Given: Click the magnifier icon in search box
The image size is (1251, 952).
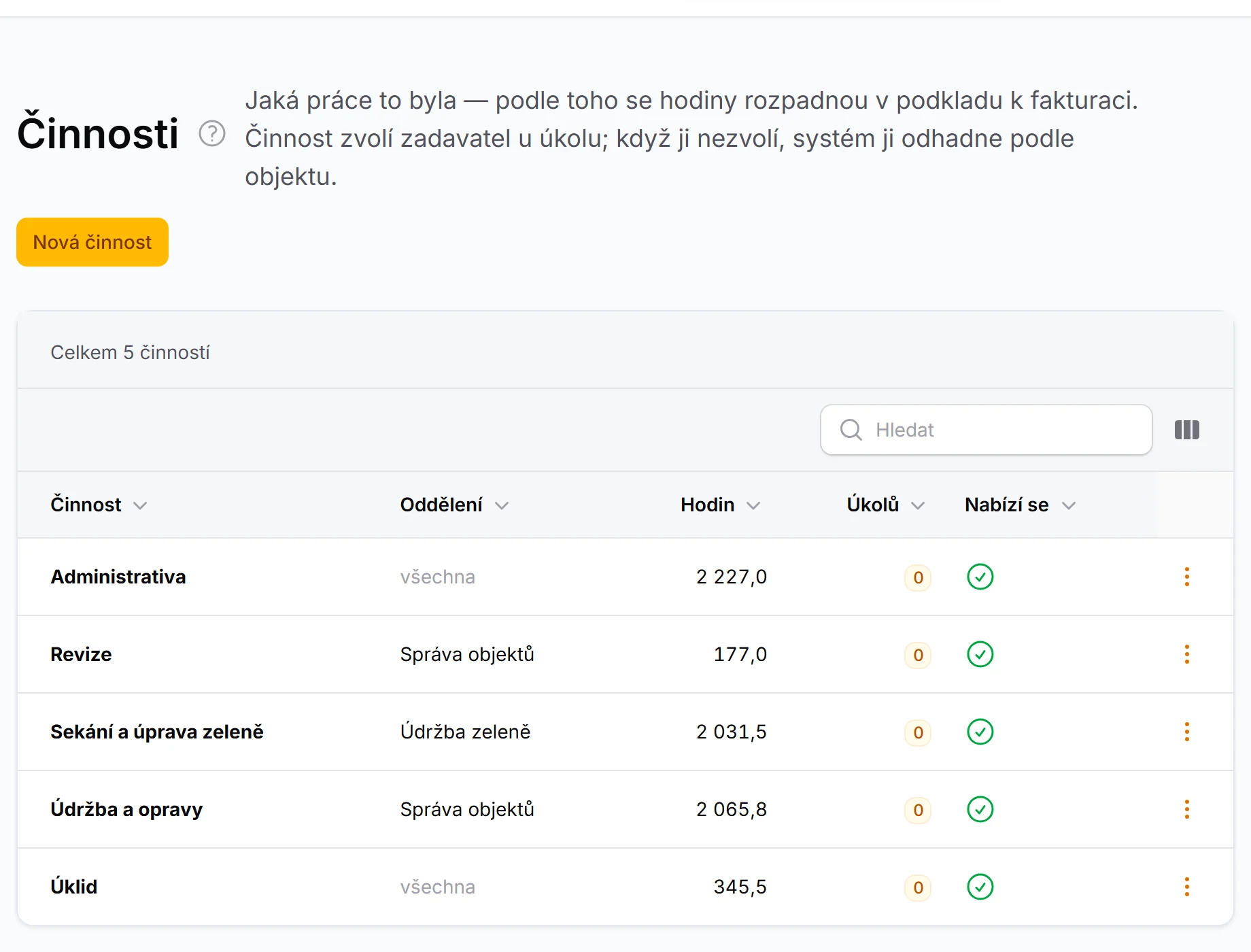Looking at the screenshot, I should coord(851,430).
